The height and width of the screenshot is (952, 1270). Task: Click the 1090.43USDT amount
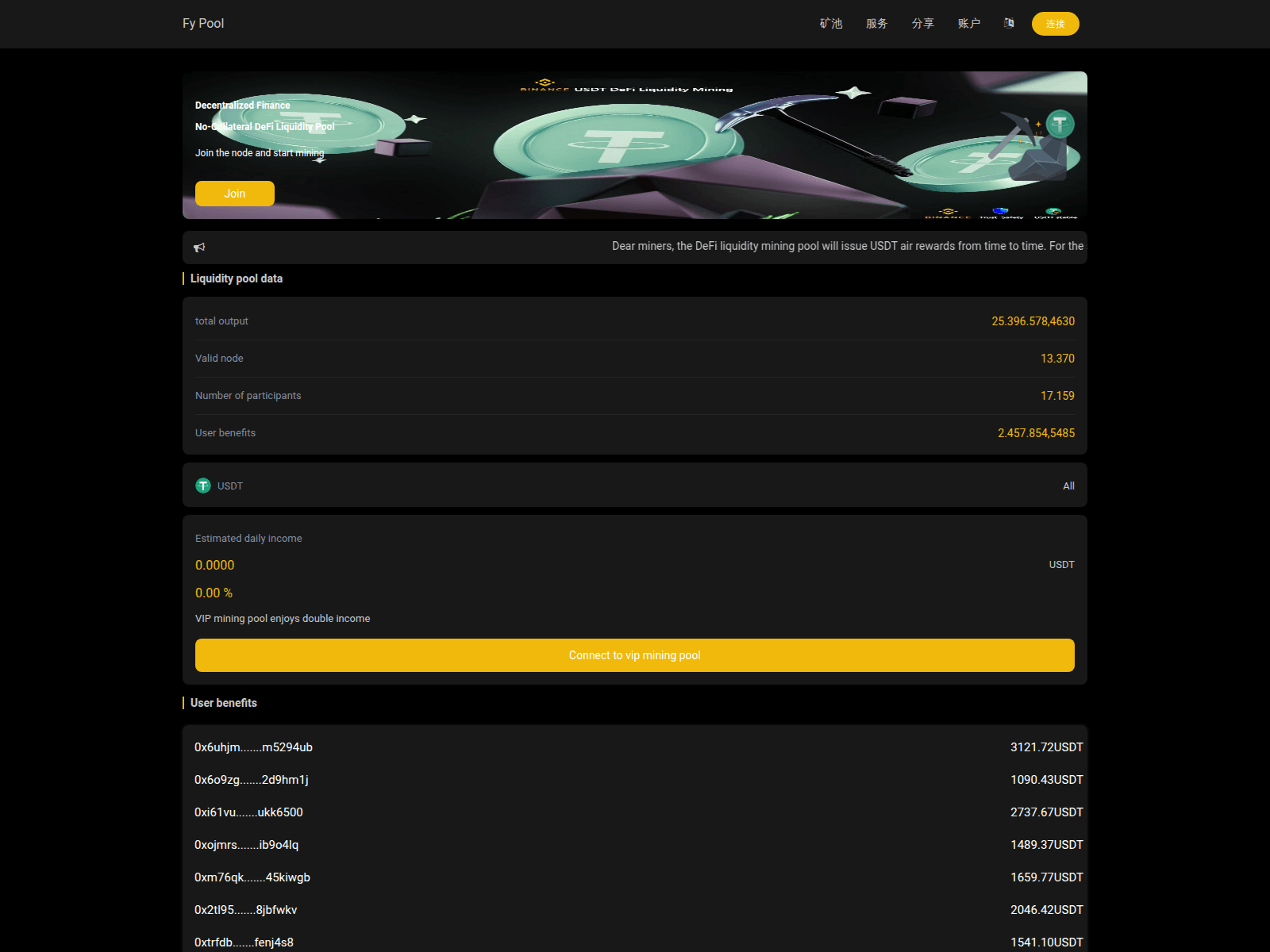[x=1046, y=780]
